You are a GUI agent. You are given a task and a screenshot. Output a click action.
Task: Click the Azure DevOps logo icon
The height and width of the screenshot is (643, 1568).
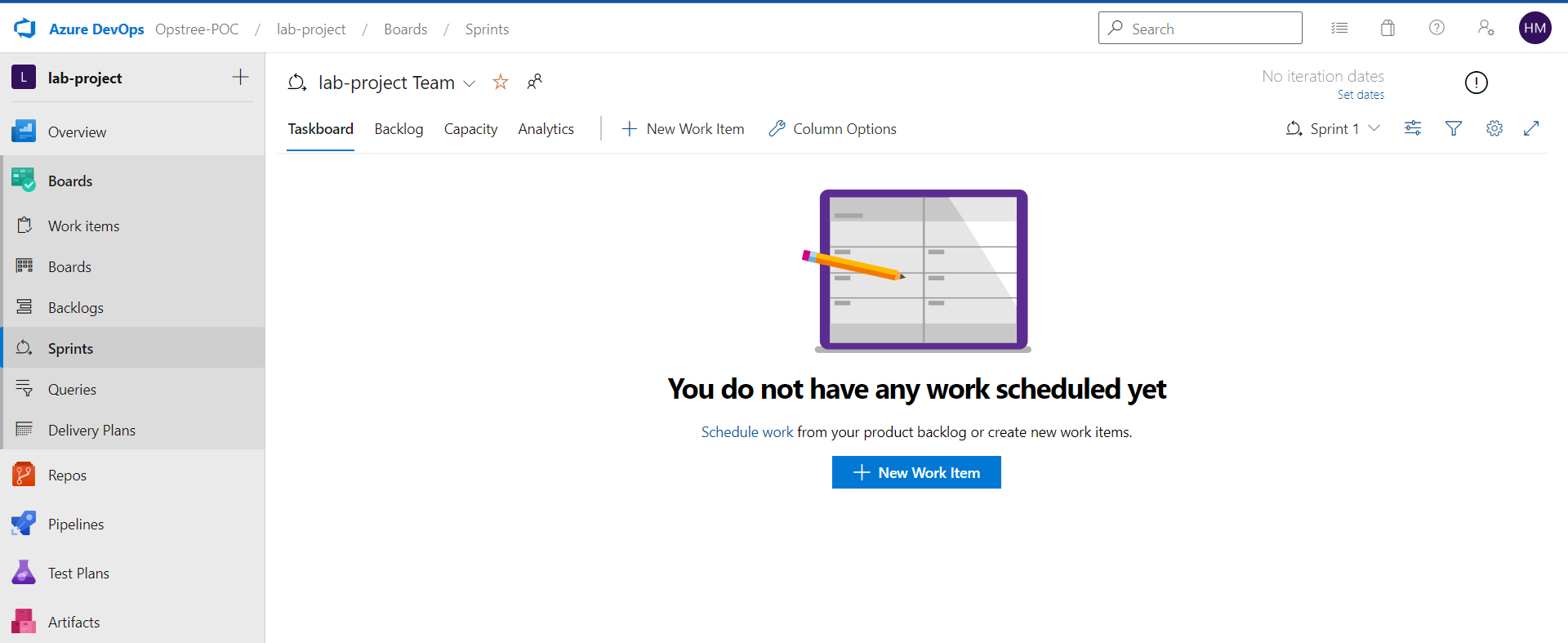tap(25, 29)
